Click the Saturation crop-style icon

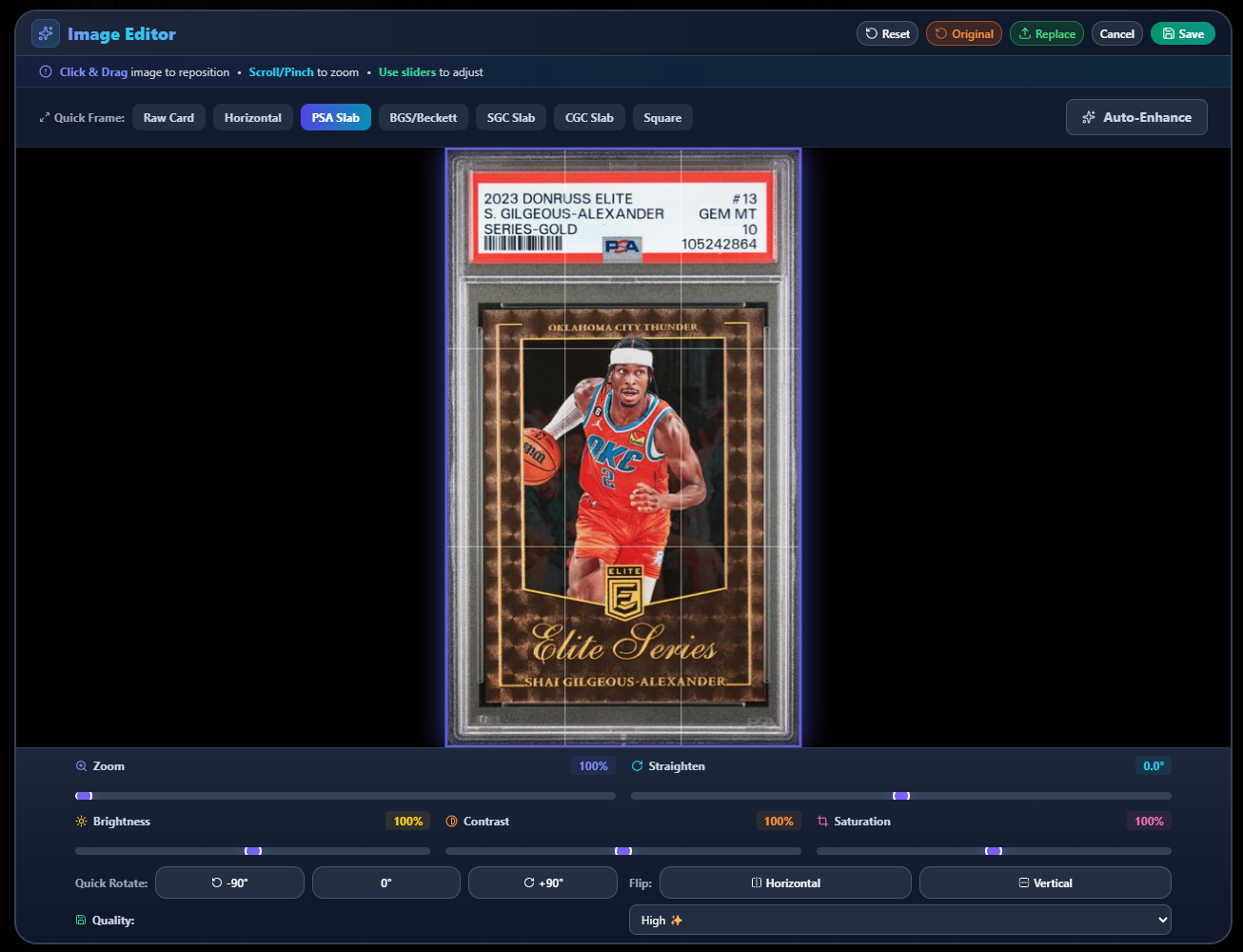click(x=821, y=821)
